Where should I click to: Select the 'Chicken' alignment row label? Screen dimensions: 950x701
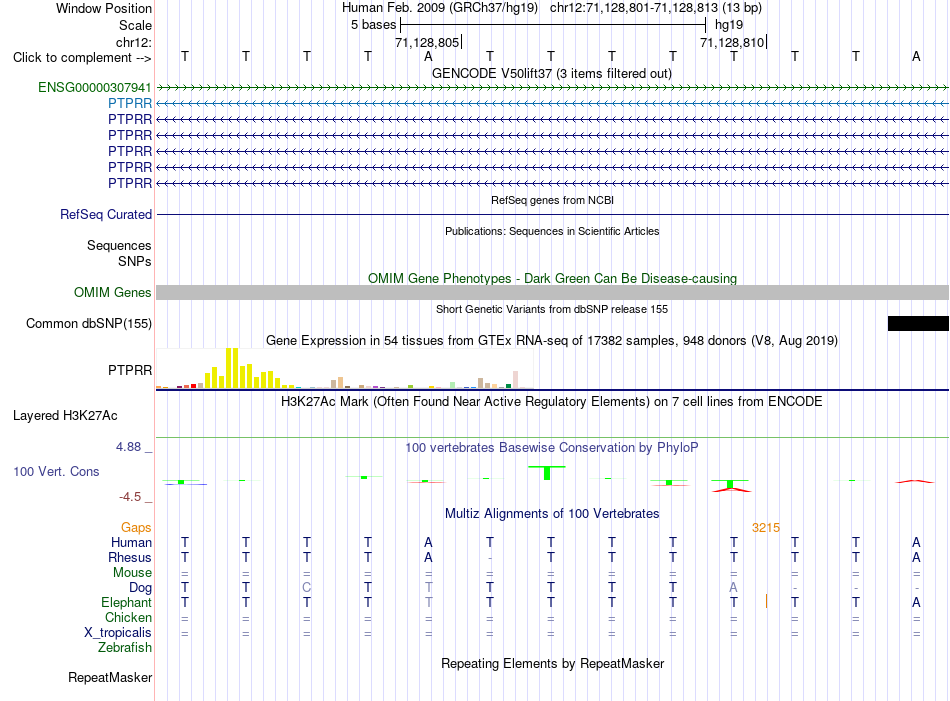(128, 617)
